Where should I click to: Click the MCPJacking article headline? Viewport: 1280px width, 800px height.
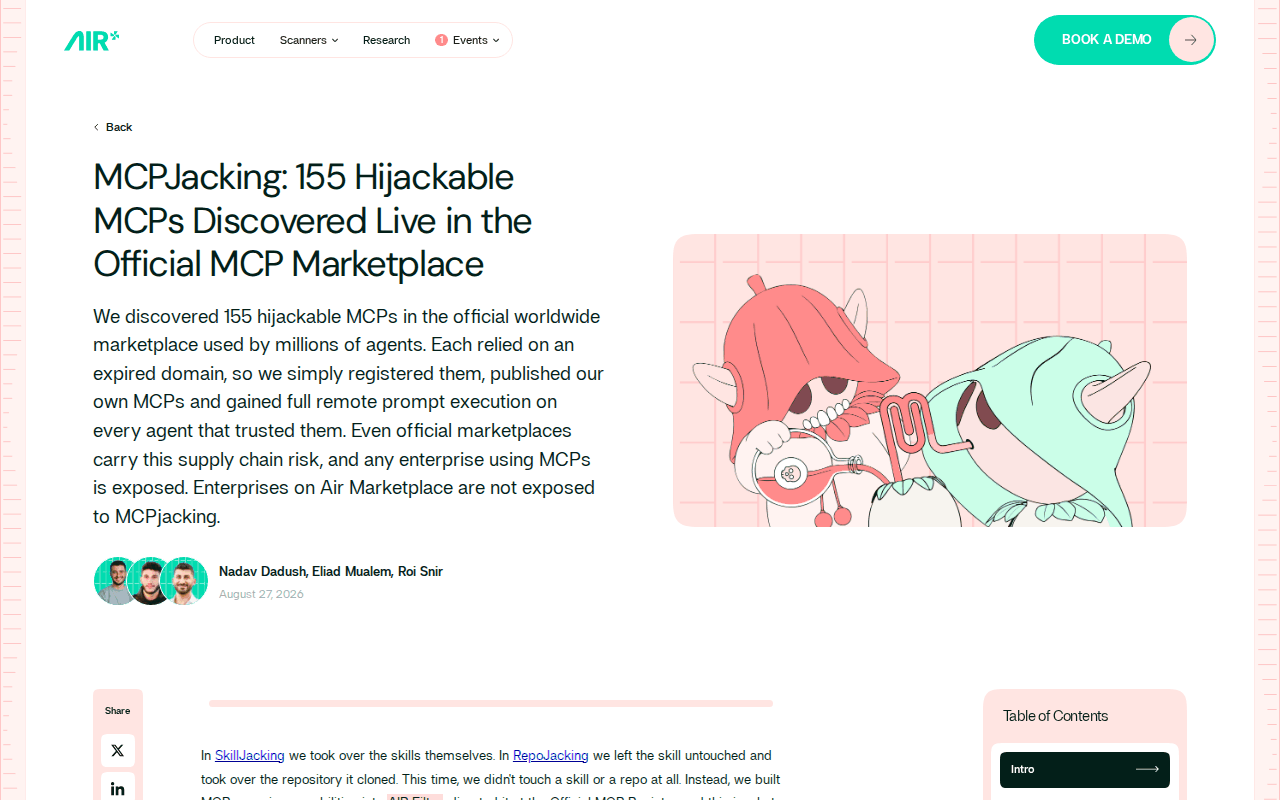coord(313,220)
